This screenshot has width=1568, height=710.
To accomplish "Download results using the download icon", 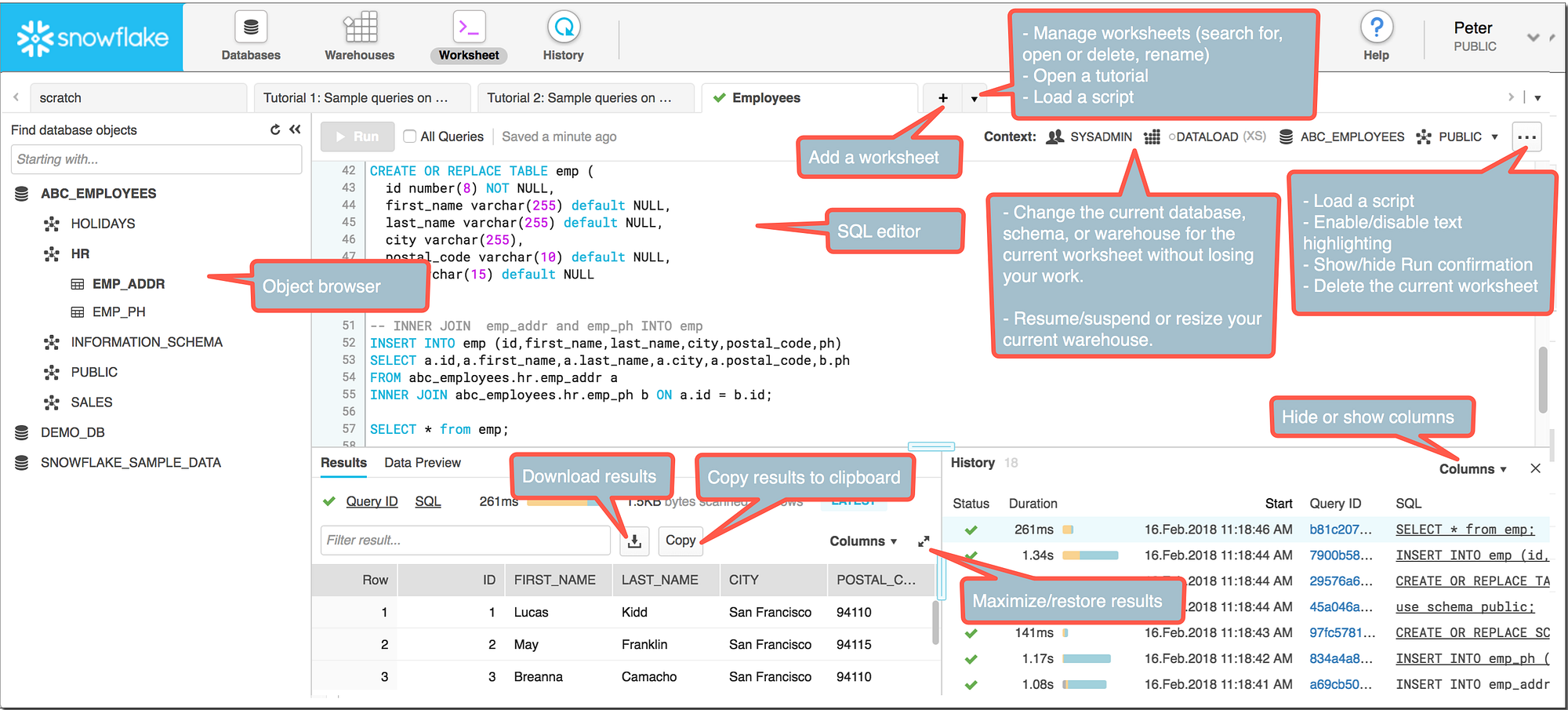I will pyautogui.click(x=635, y=541).
